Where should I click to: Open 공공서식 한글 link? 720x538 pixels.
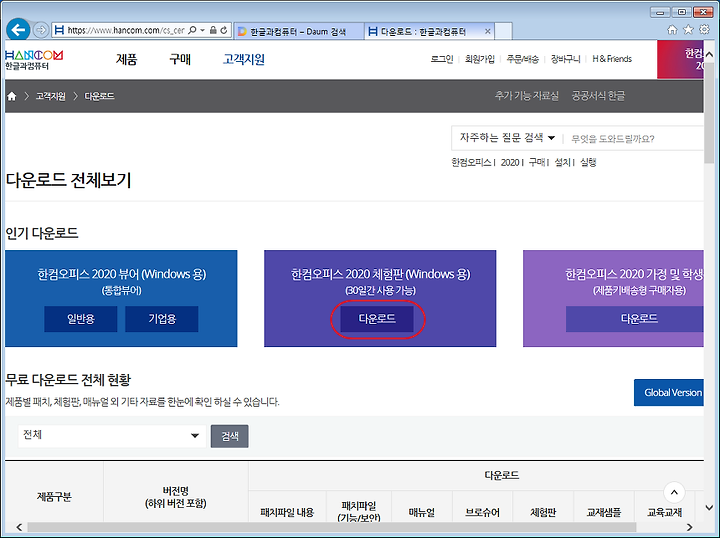pyautogui.click(x=598, y=95)
